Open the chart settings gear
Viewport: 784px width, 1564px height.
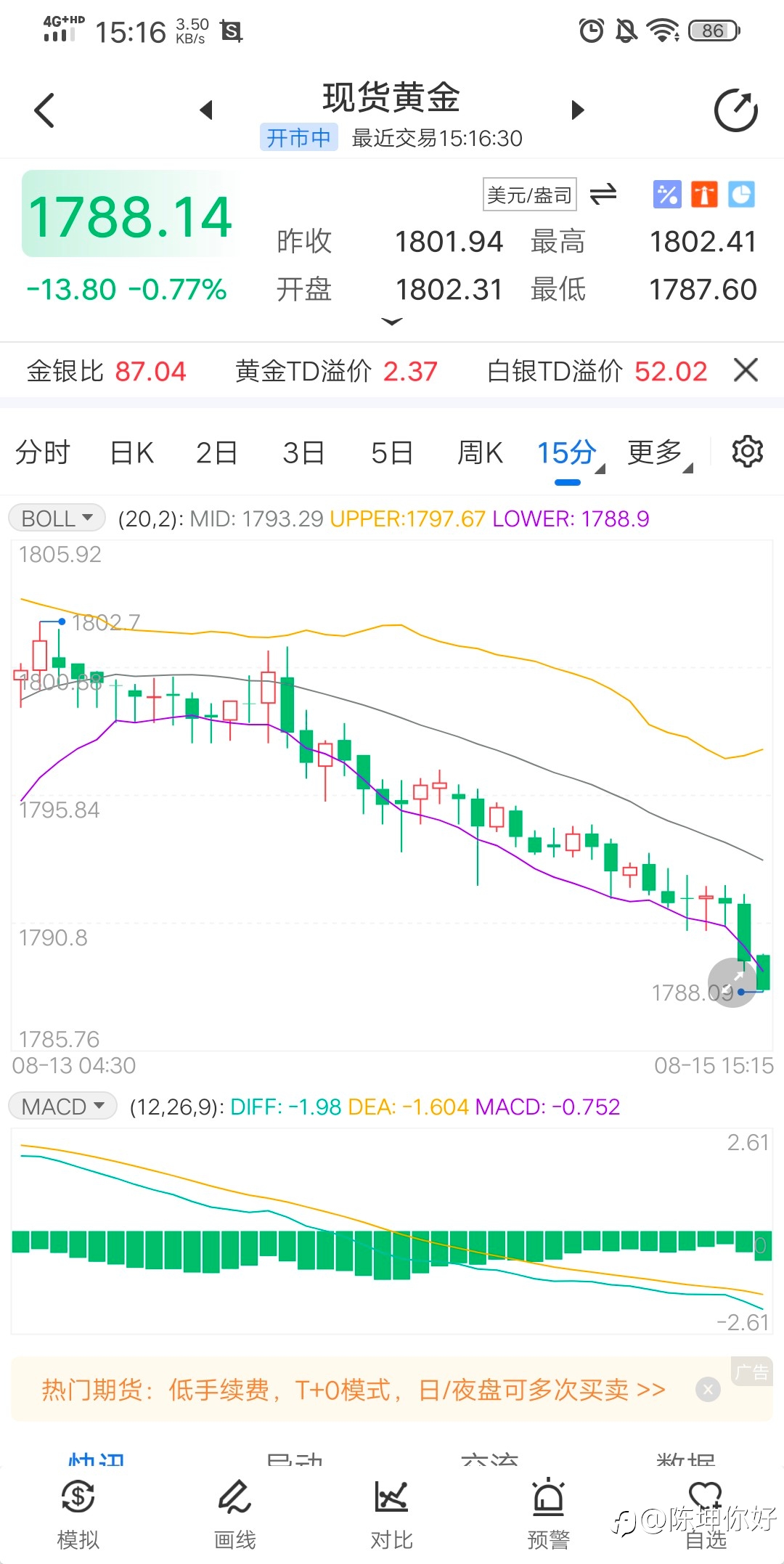(747, 452)
